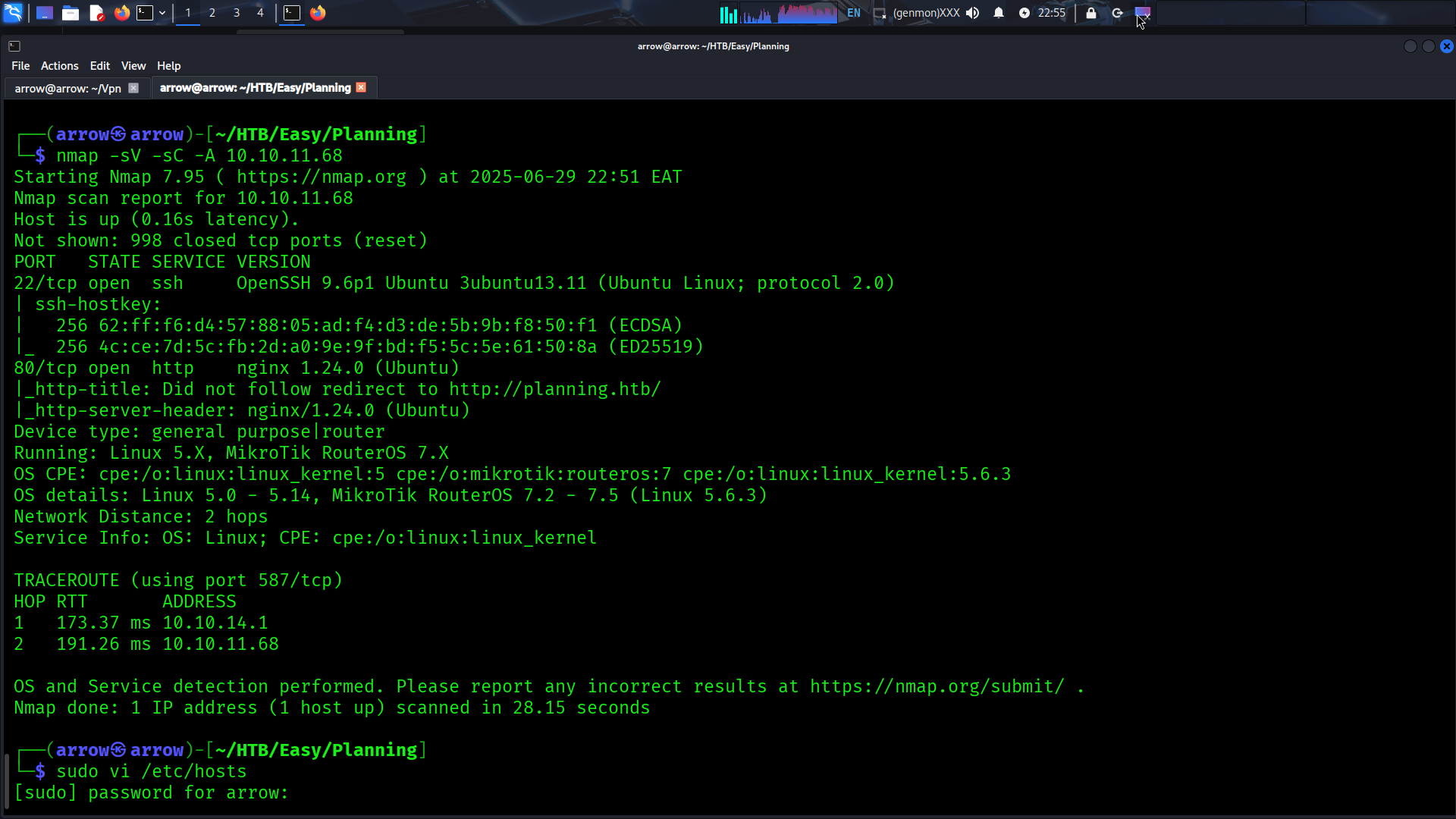The height and width of the screenshot is (819, 1456).
Task: Click the 'Nmap done' summary line
Action: tap(332, 708)
